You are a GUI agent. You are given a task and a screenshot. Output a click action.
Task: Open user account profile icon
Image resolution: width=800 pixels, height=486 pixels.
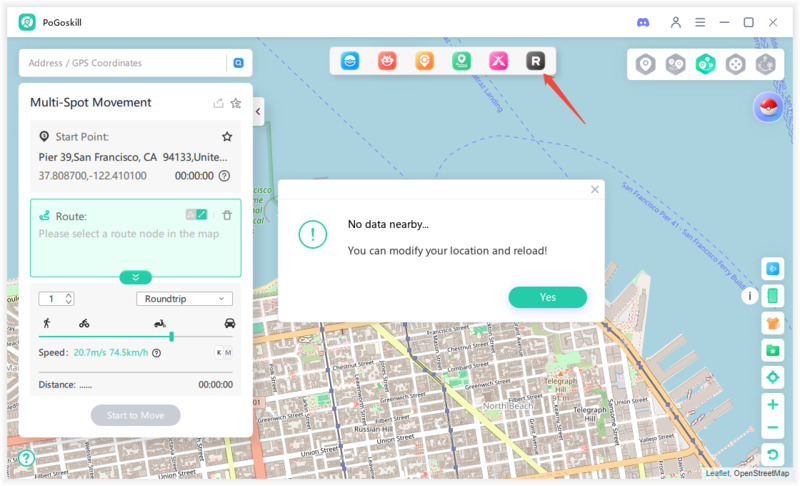click(676, 22)
